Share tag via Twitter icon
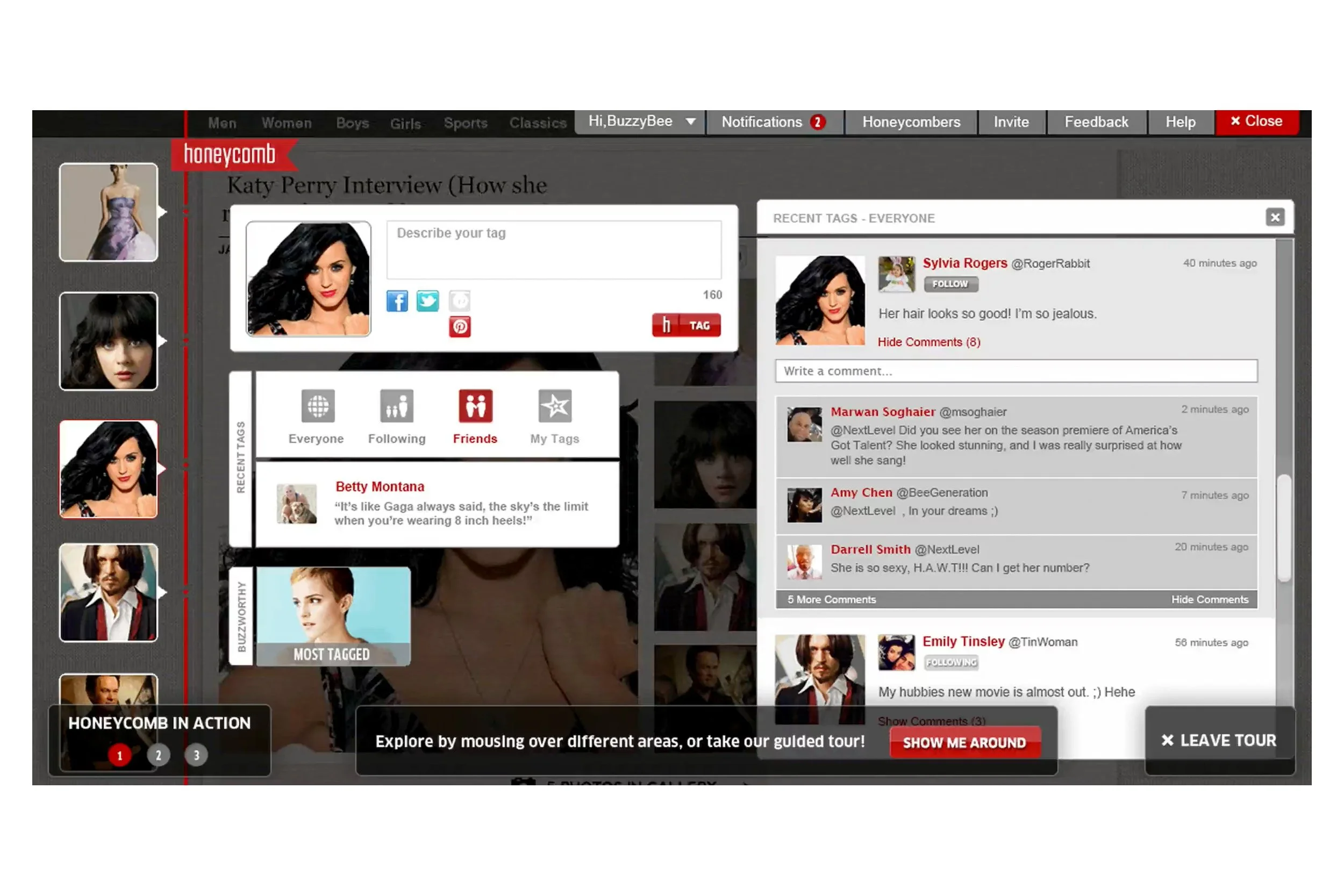This screenshot has height=896, width=1344. pos(427,301)
